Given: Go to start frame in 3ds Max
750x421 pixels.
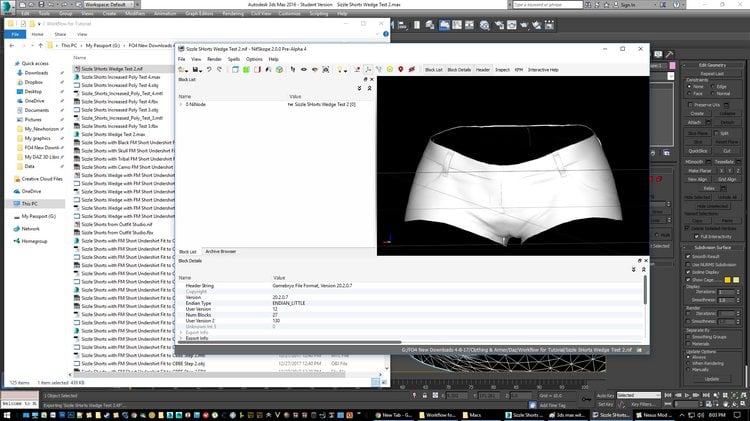Looking at the screenshot, I should point(669,396).
